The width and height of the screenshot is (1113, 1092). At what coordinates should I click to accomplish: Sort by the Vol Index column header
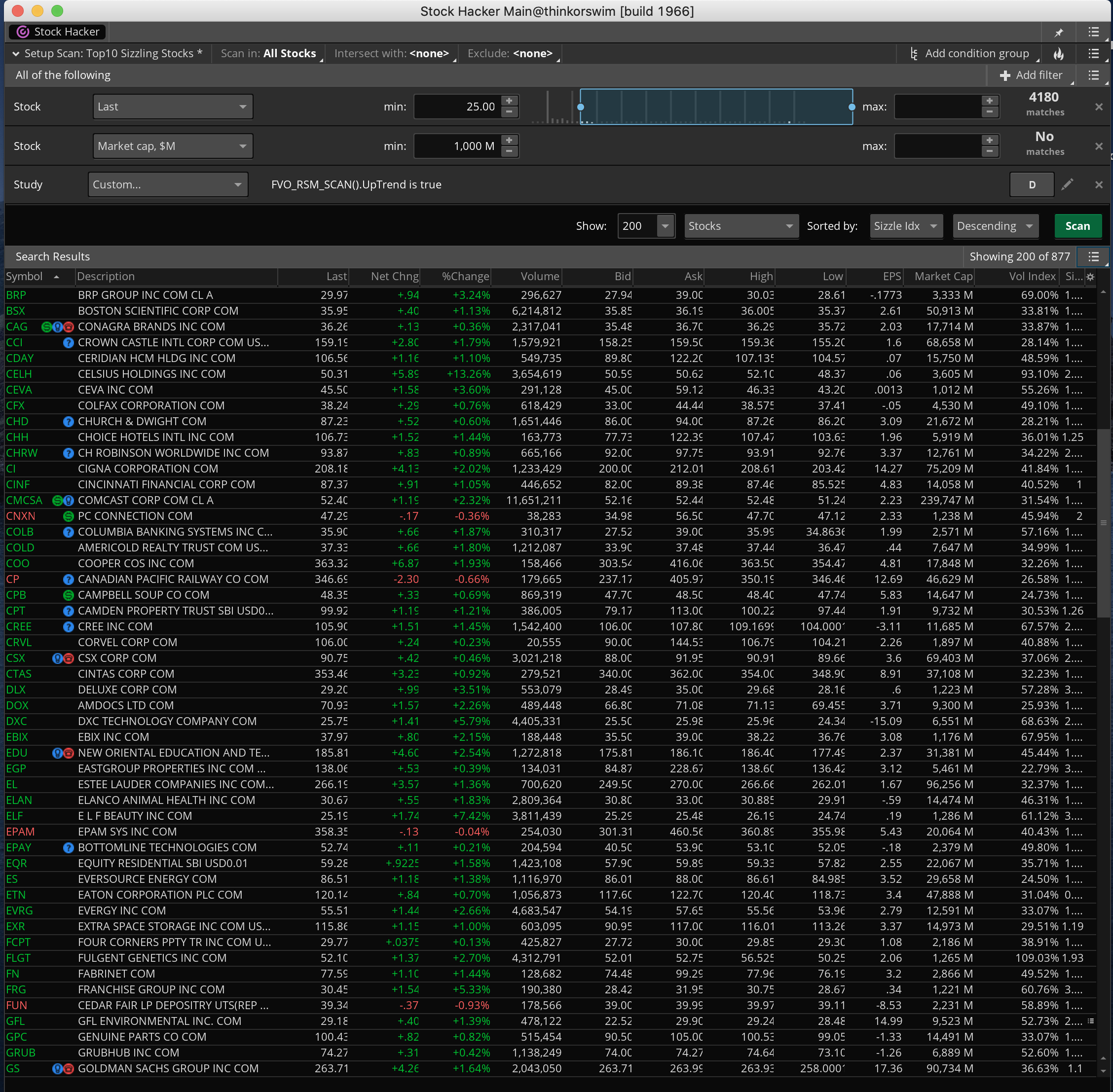click(x=1032, y=276)
